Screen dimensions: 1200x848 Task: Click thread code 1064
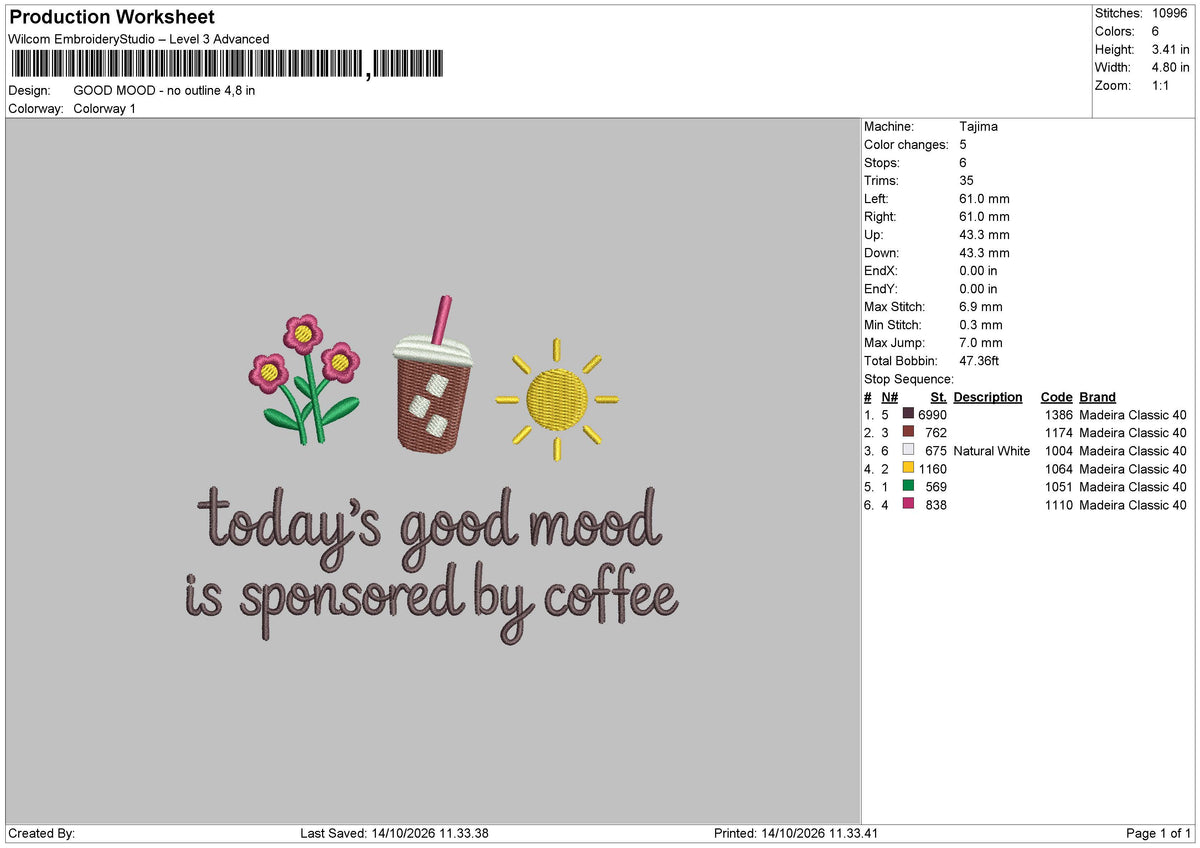tap(1058, 468)
